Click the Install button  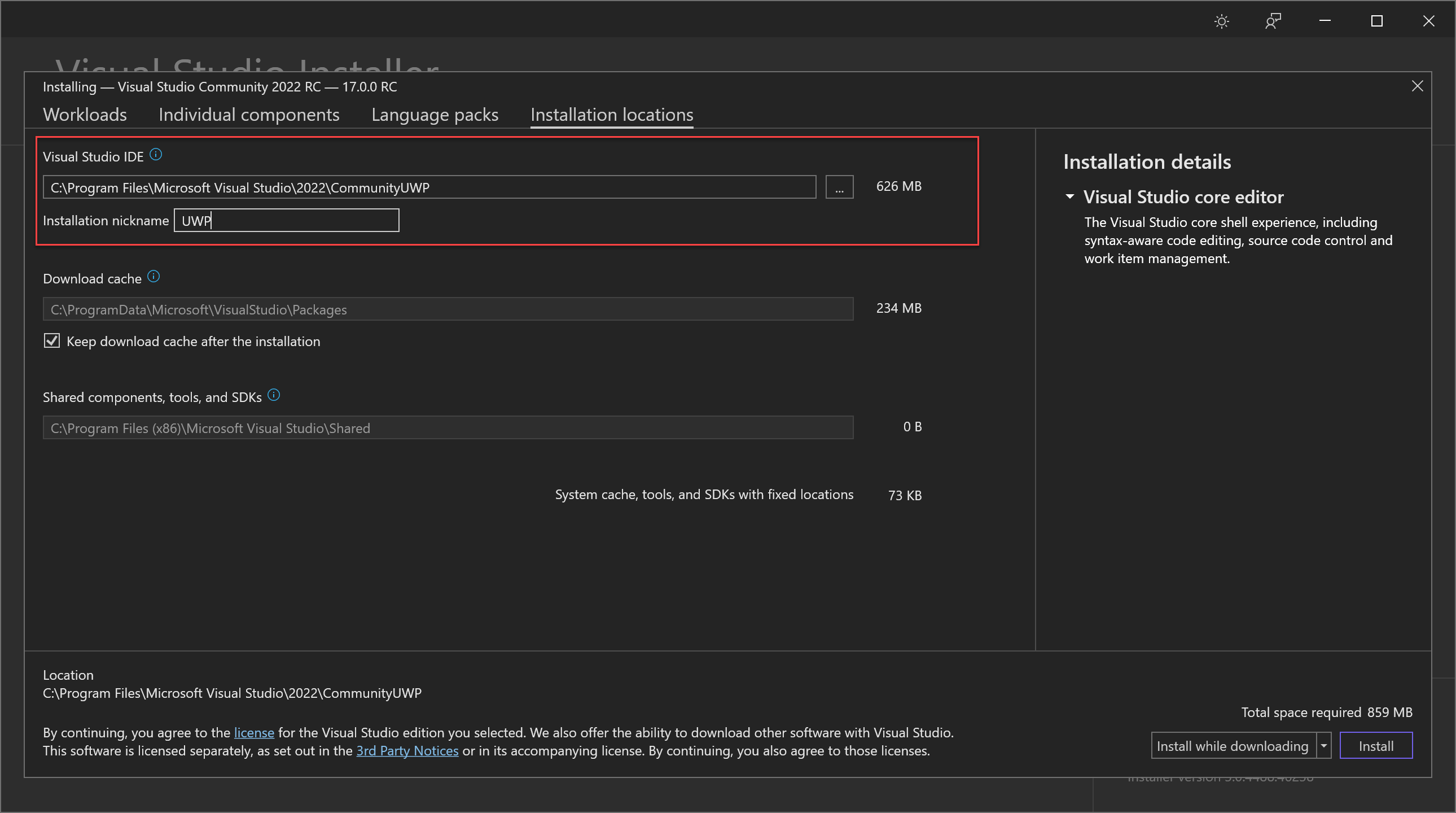(x=1376, y=746)
